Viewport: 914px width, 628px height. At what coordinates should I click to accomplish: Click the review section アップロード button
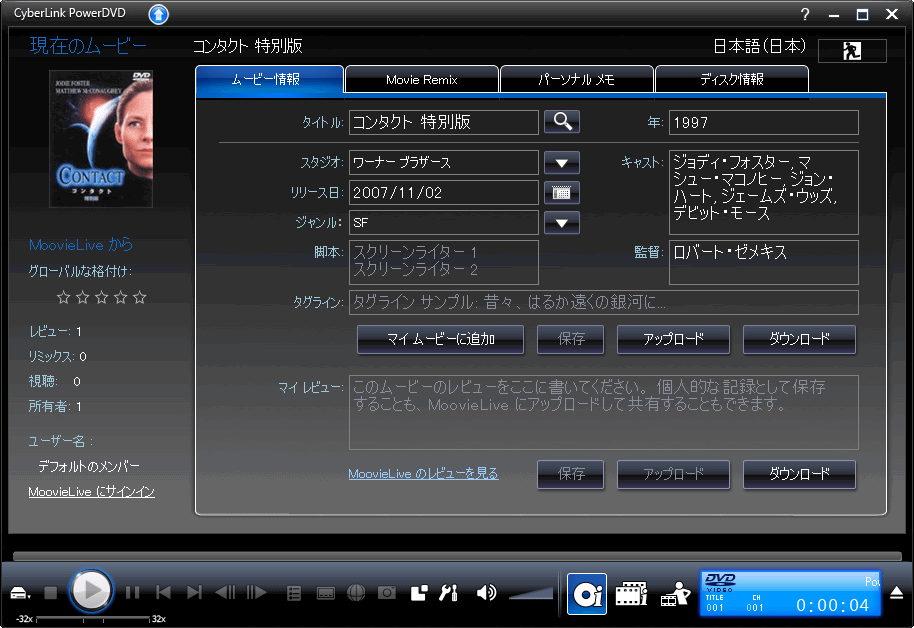pyautogui.click(x=673, y=474)
